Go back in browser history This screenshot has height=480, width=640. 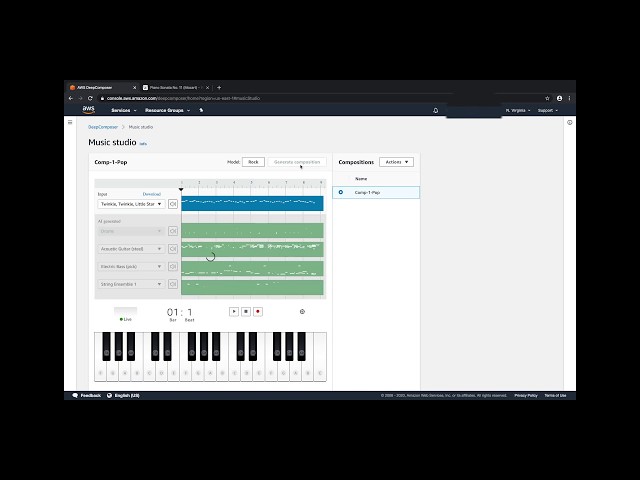pyautogui.click(x=71, y=98)
